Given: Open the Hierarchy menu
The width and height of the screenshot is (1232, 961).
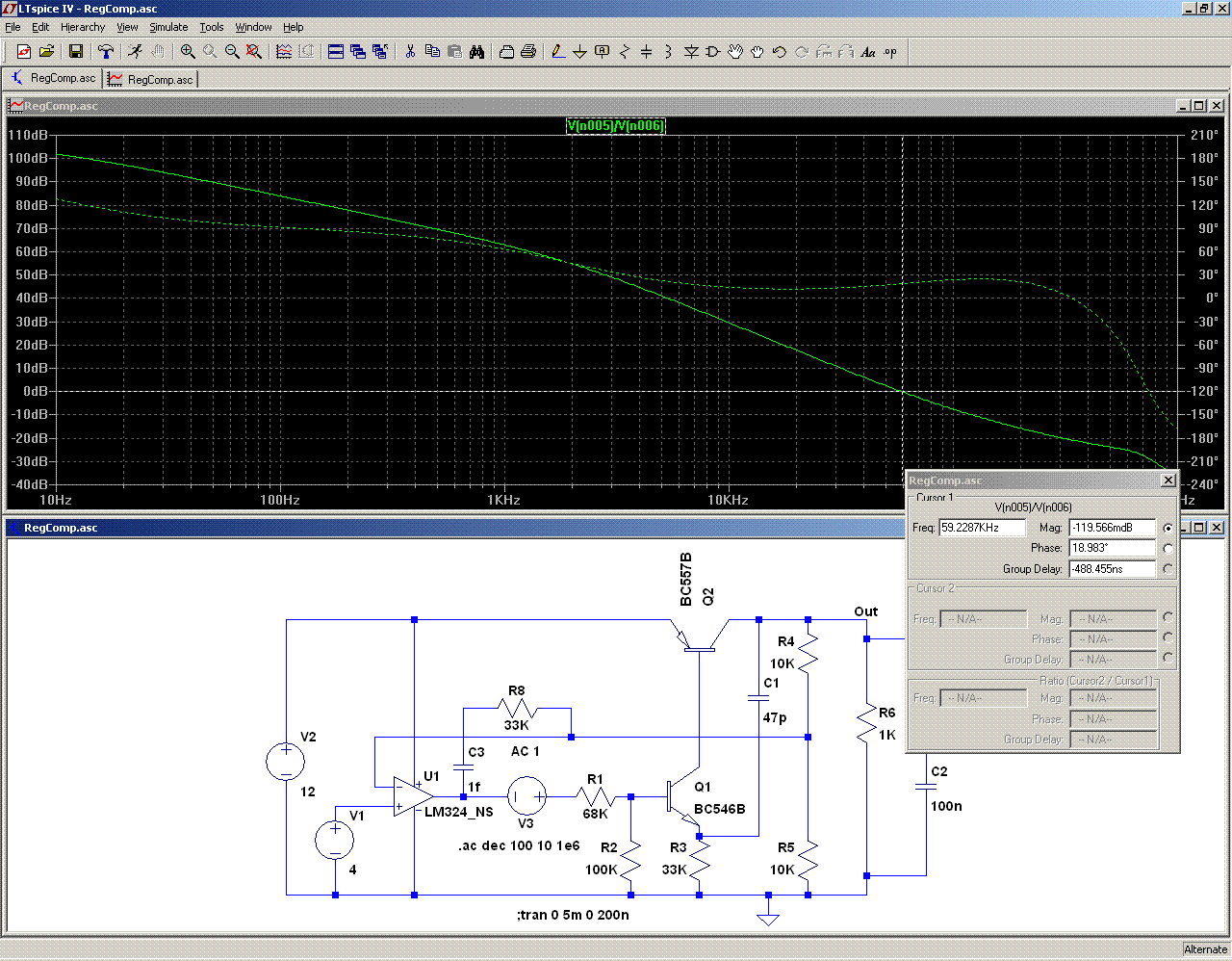Looking at the screenshot, I should tap(83, 27).
